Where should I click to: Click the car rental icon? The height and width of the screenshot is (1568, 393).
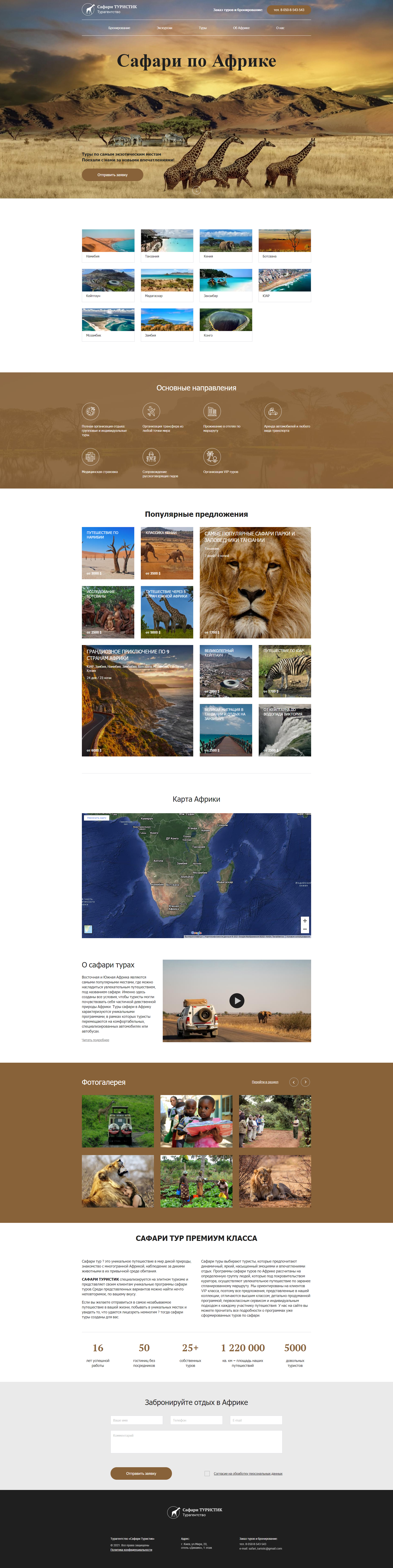tap(273, 412)
